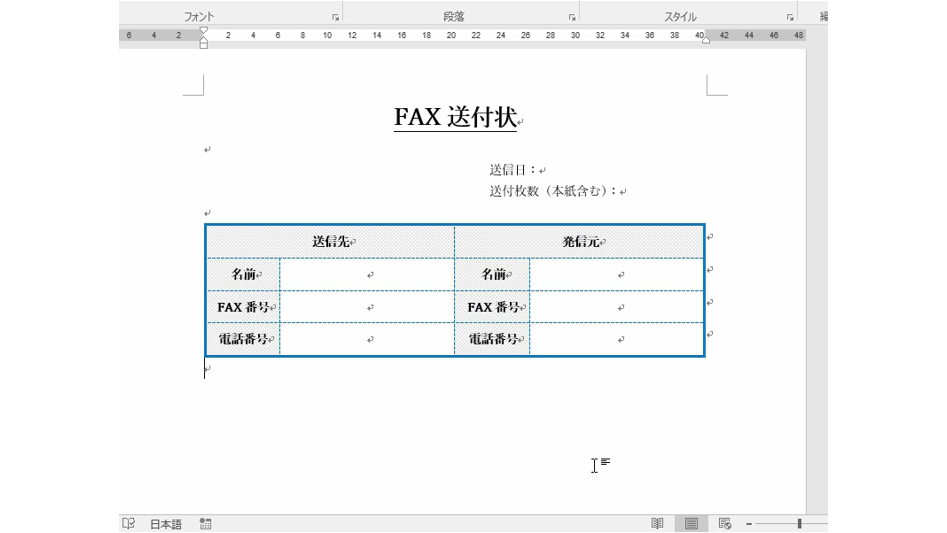The image size is (947, 533).
Task: Select Print Layout view button
Action: pos(691,523)
